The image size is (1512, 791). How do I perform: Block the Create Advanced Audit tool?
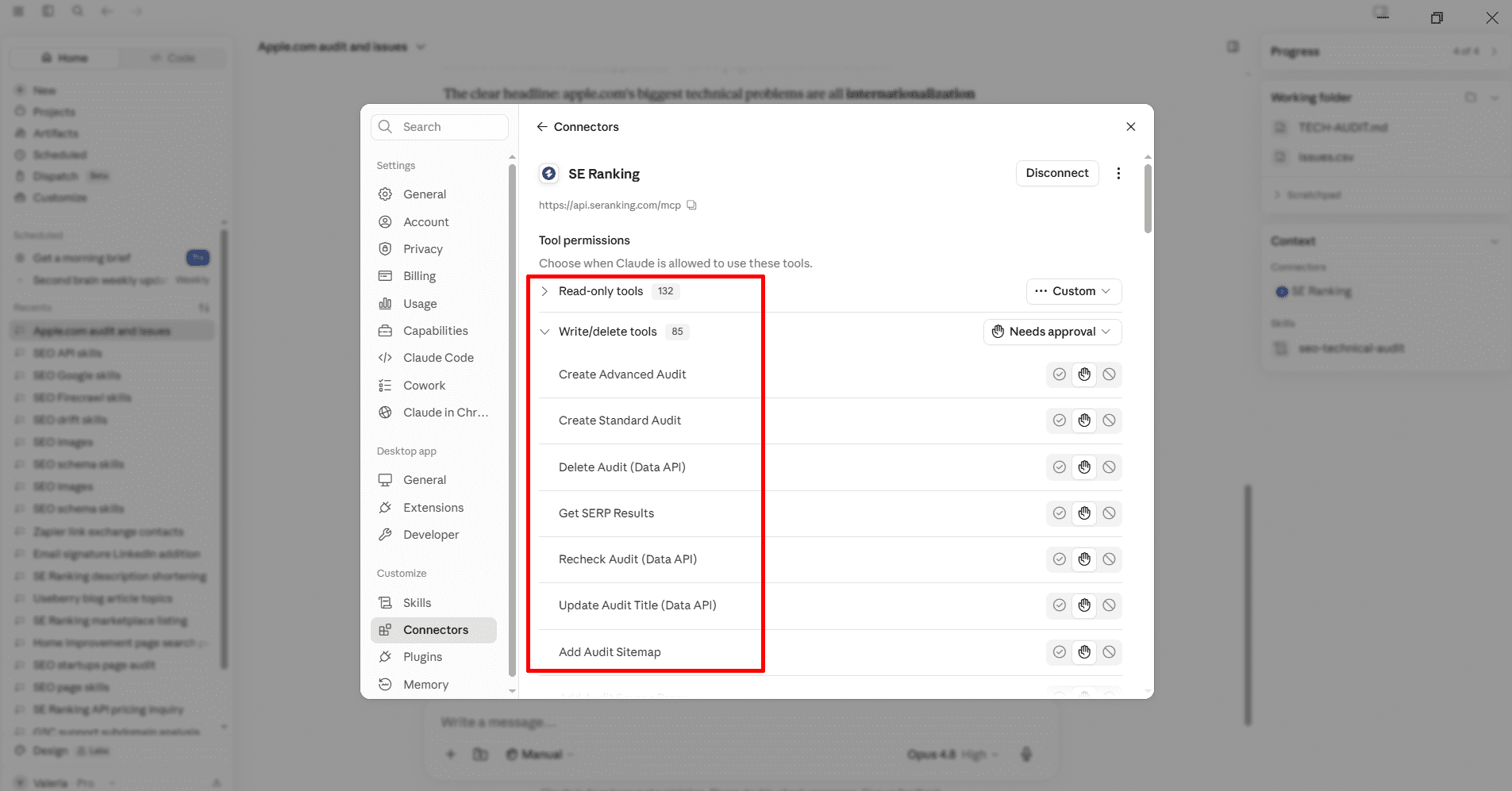[x=1109, y=374]
